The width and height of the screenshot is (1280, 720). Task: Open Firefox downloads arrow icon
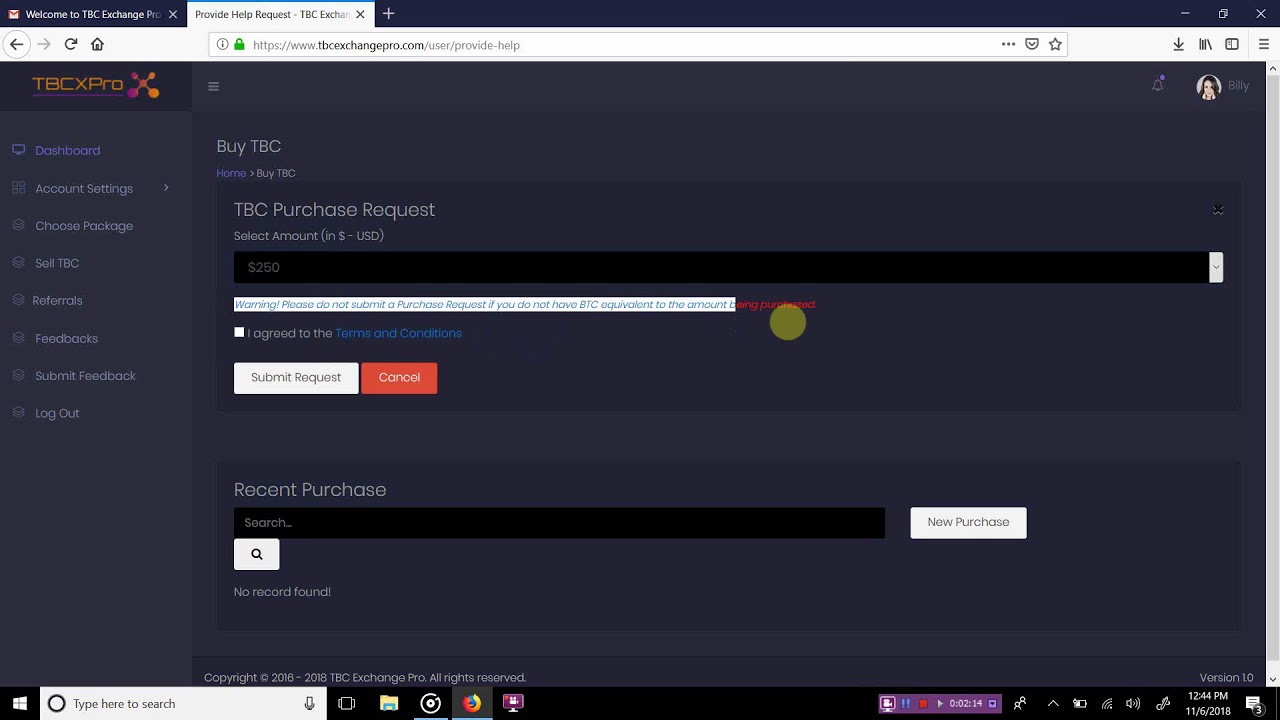pos(1178,44)
